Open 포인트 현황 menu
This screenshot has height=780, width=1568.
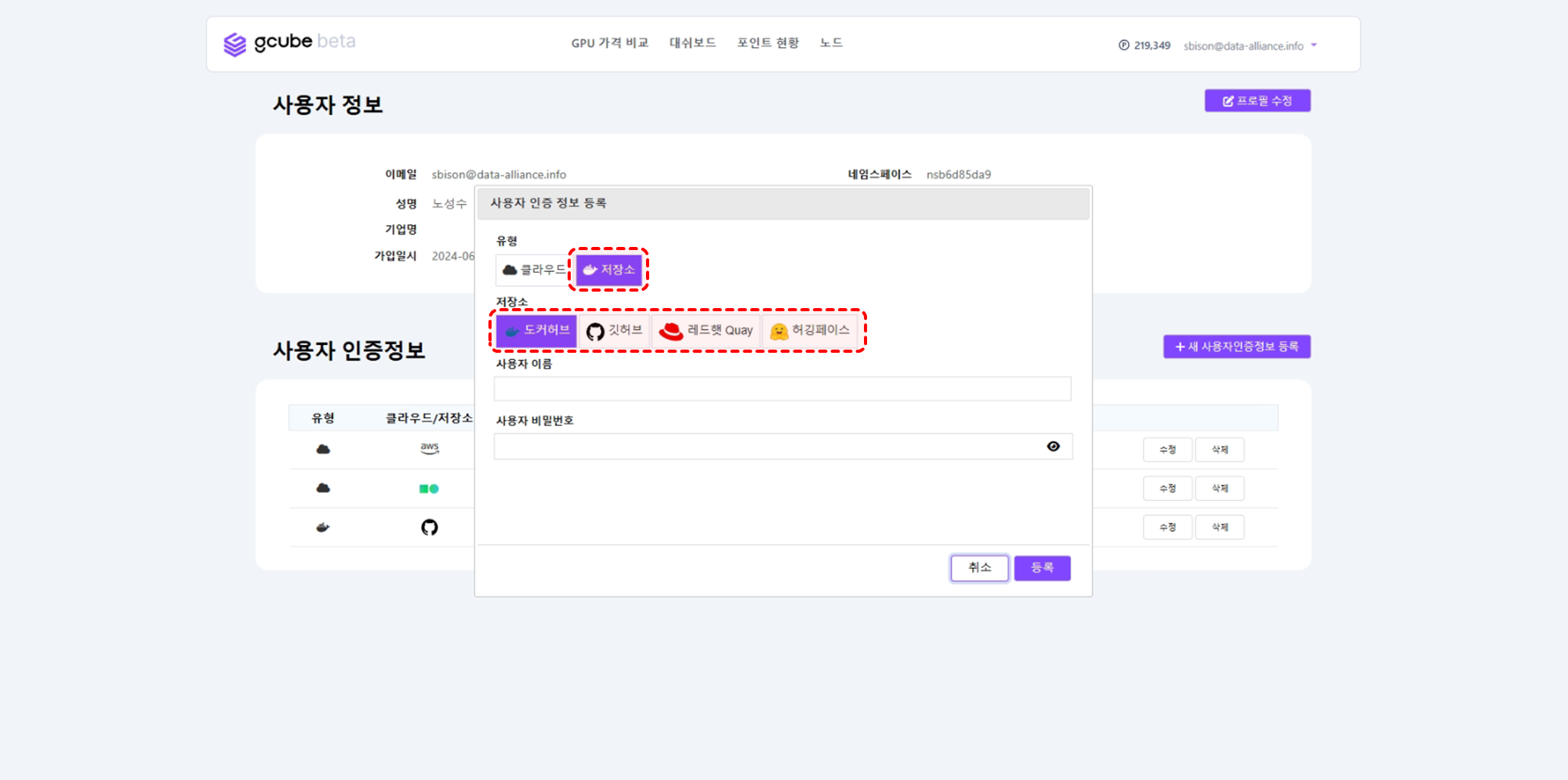point(768,43)
